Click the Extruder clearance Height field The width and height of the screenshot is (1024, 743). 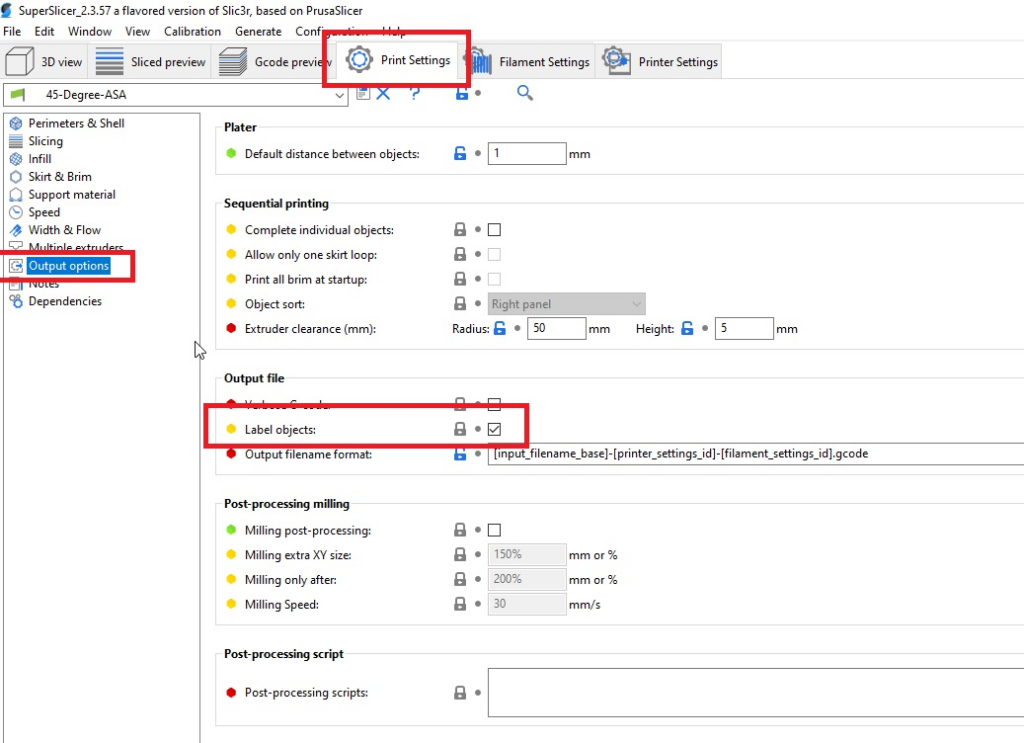point(744,328)
